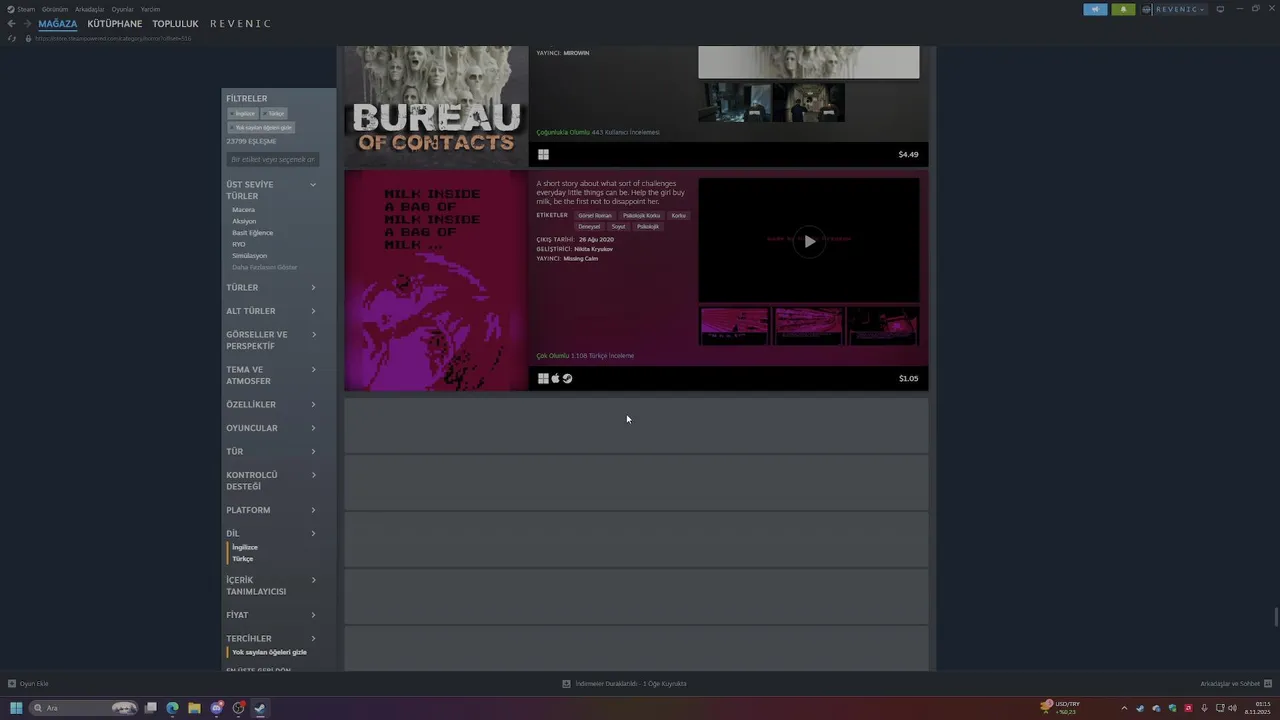This screenshot has width=1280, height=720.
Task: Switch to the KÜTÜPHANE tab
Action: tap(115, 24)
